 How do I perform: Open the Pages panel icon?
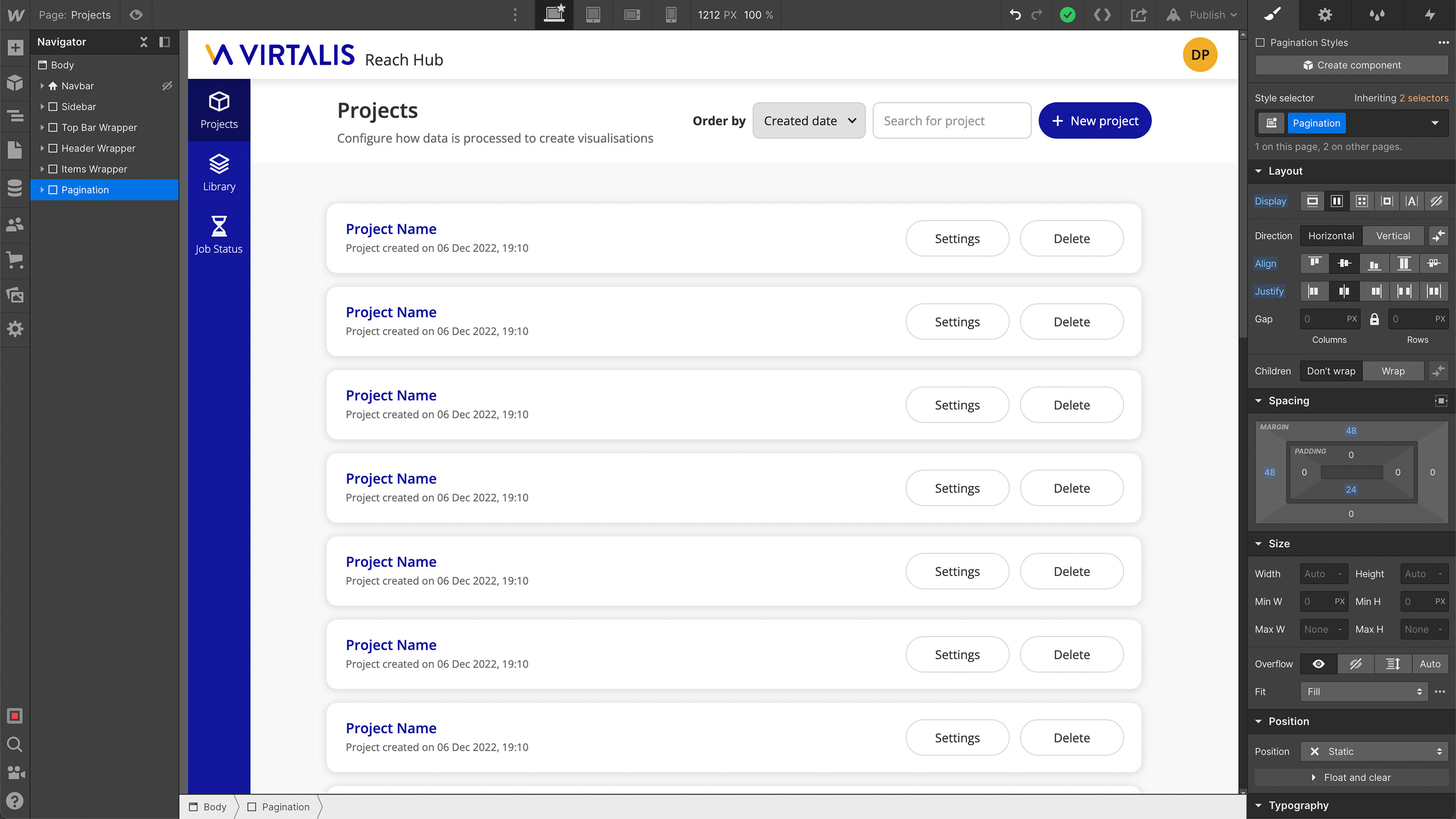click(15, 150)
